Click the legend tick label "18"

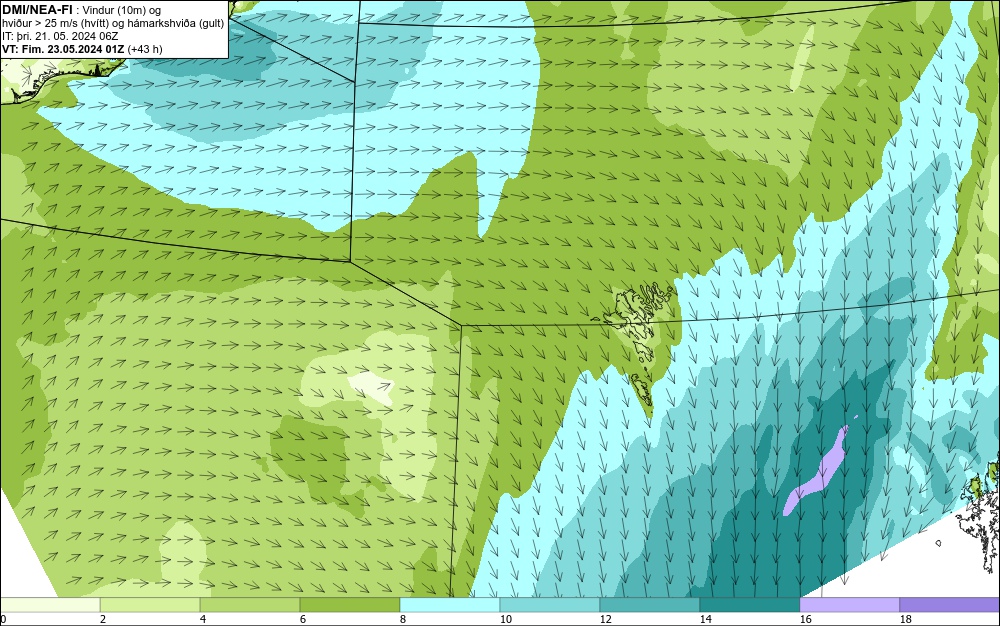[906, 619]
